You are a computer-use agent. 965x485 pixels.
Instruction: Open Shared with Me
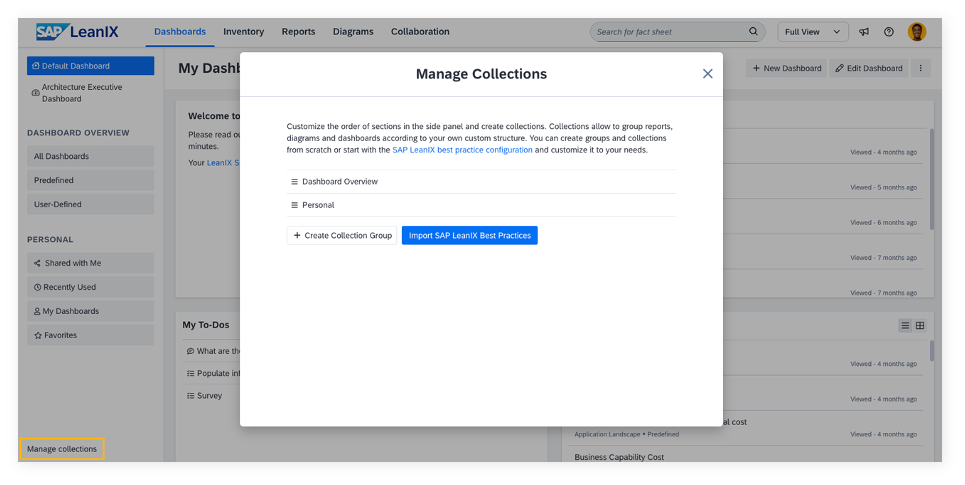pyautogui.click(x=90, y=263)
